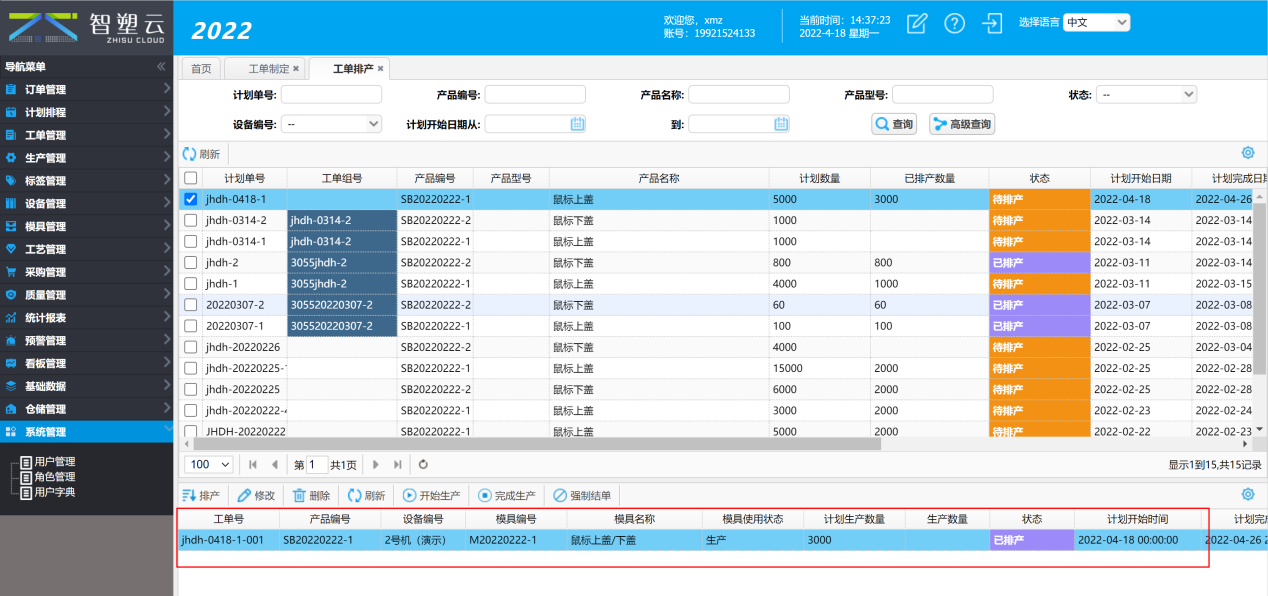Open the 状态 status dropdown filter
Viewport: 1268px width, 596px height.
click(x=1146, y=95)
